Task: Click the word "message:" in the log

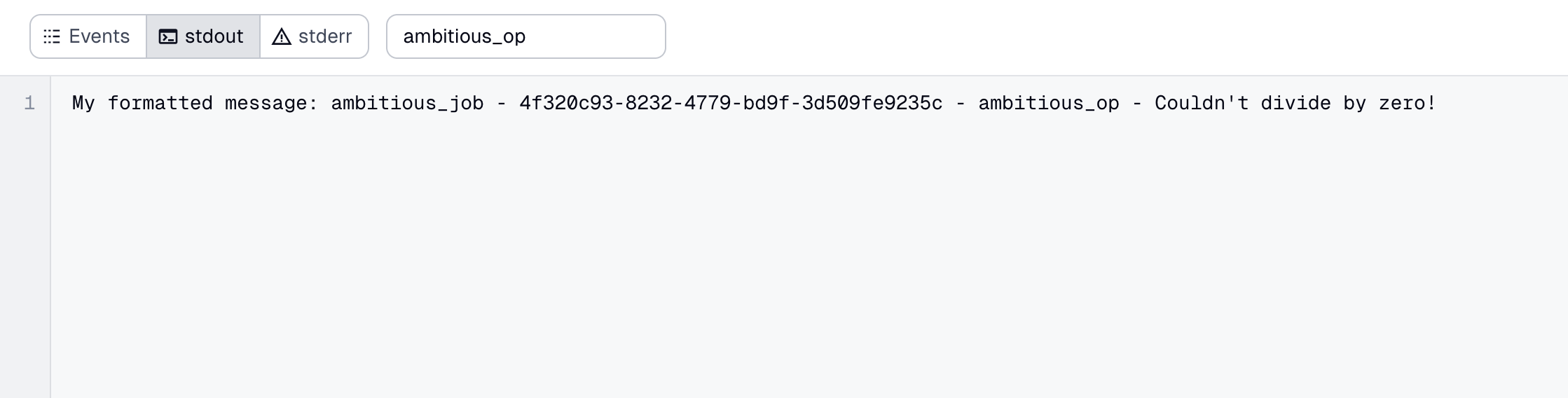Action: [271, 104]
